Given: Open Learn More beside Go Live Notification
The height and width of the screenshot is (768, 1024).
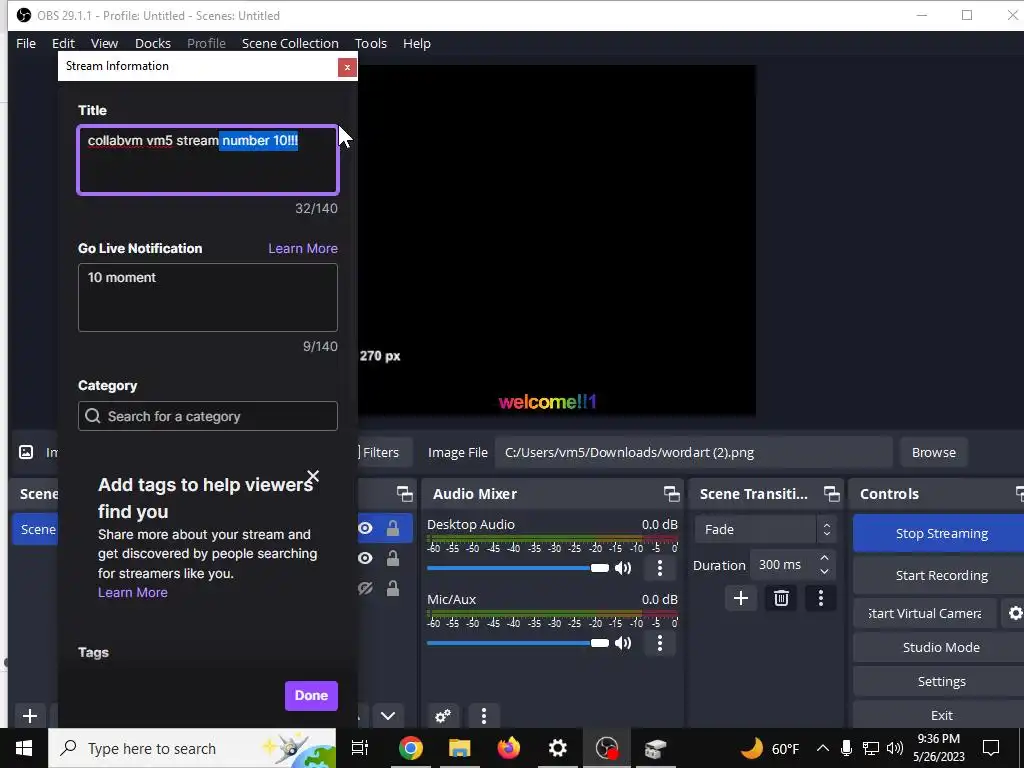Looking at the screenshot, I should tap(302, 248).
